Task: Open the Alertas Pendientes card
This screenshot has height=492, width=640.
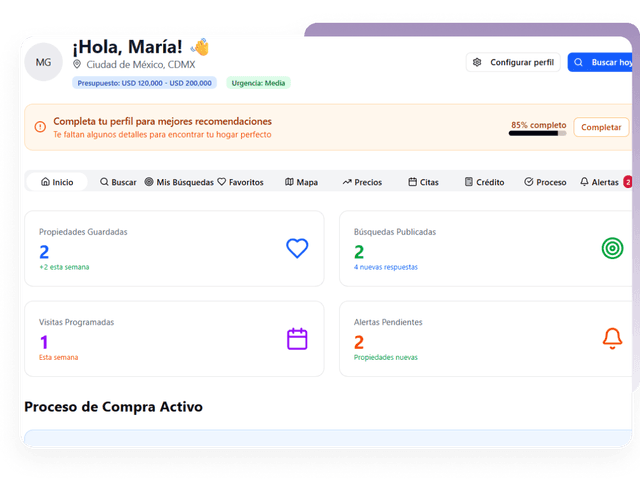Action: tap(486, 339)
